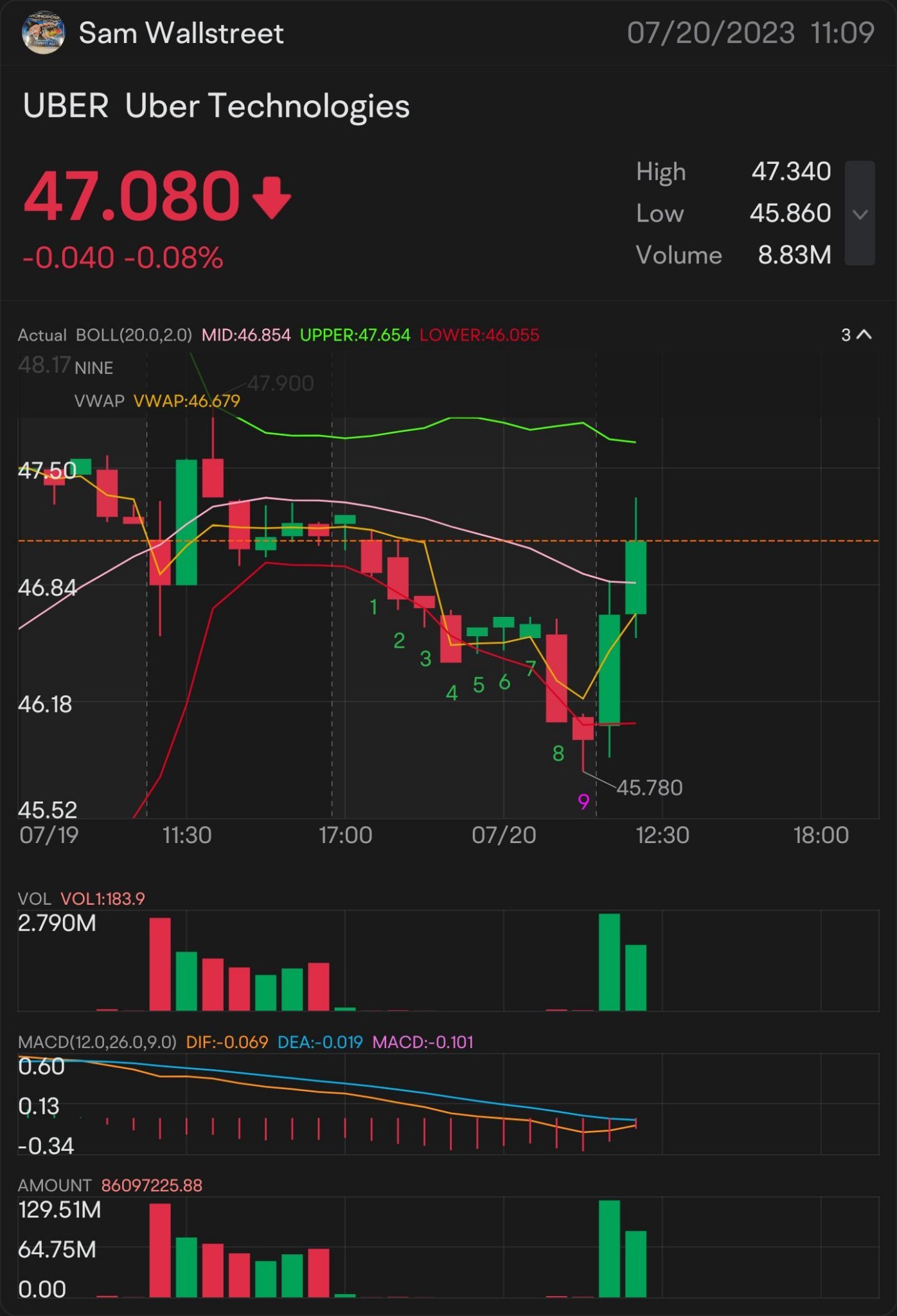This screenshot has width=897, height=1316.
Task: Tap the 46.18 price axis label
Action: click(x=45, y=704)
